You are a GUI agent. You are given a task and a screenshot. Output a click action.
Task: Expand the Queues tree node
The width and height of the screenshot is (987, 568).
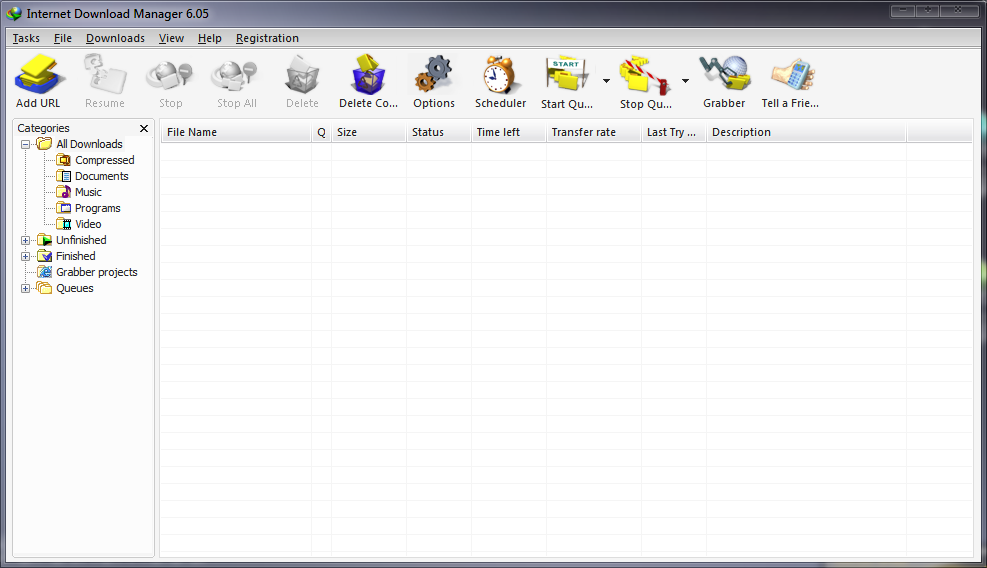(25, 288)
